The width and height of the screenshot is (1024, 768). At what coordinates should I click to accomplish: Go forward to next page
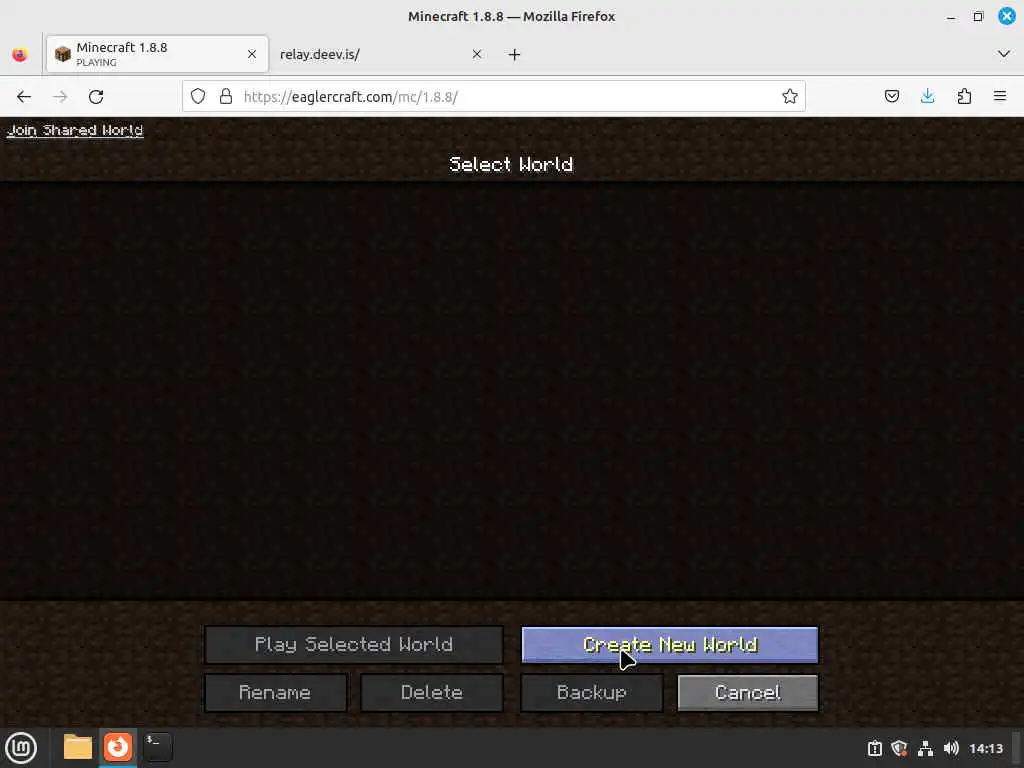60,97
